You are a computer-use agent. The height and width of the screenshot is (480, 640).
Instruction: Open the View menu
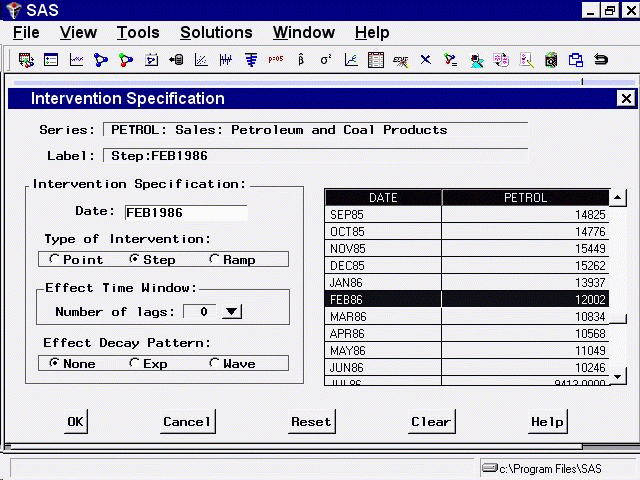pos(78,33)
